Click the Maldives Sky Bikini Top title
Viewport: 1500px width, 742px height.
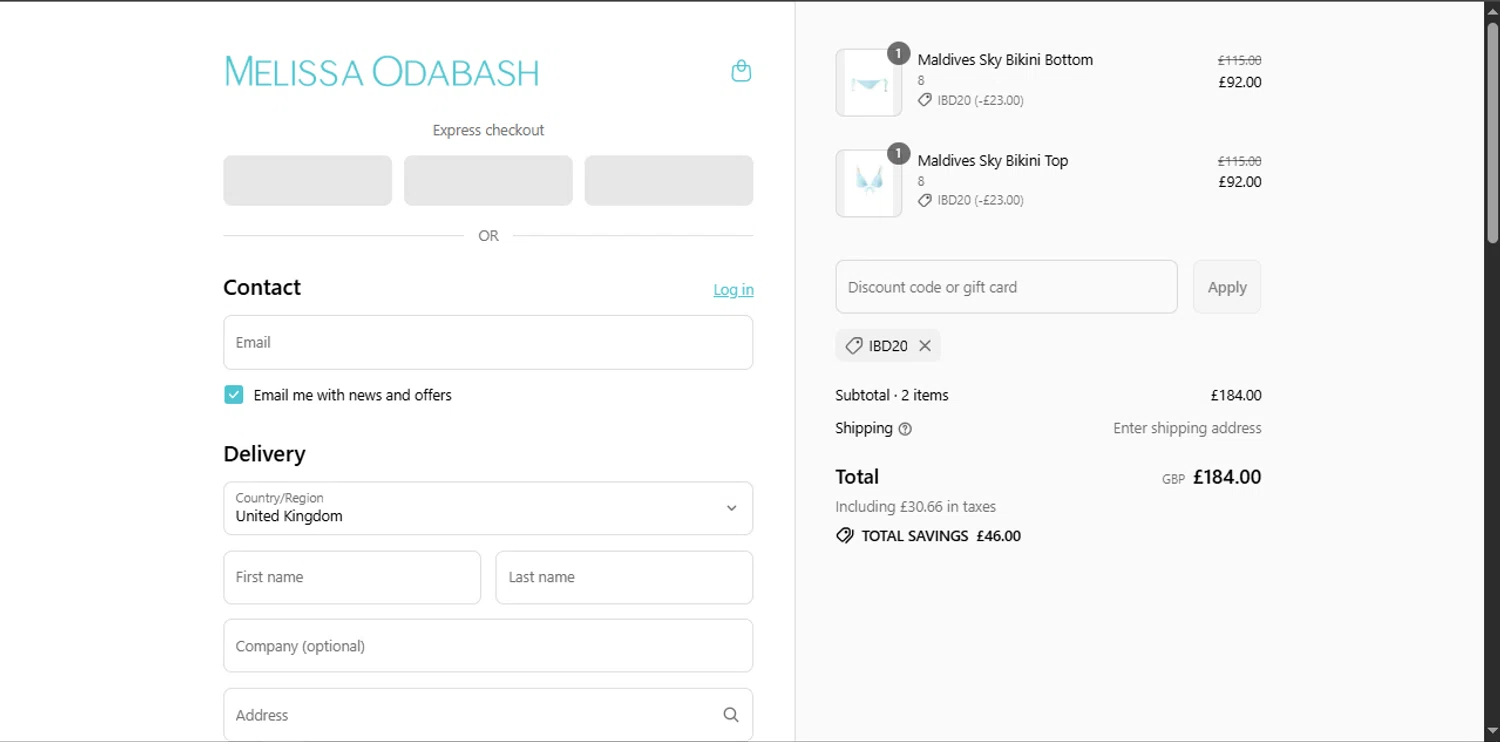click(993, 160)
